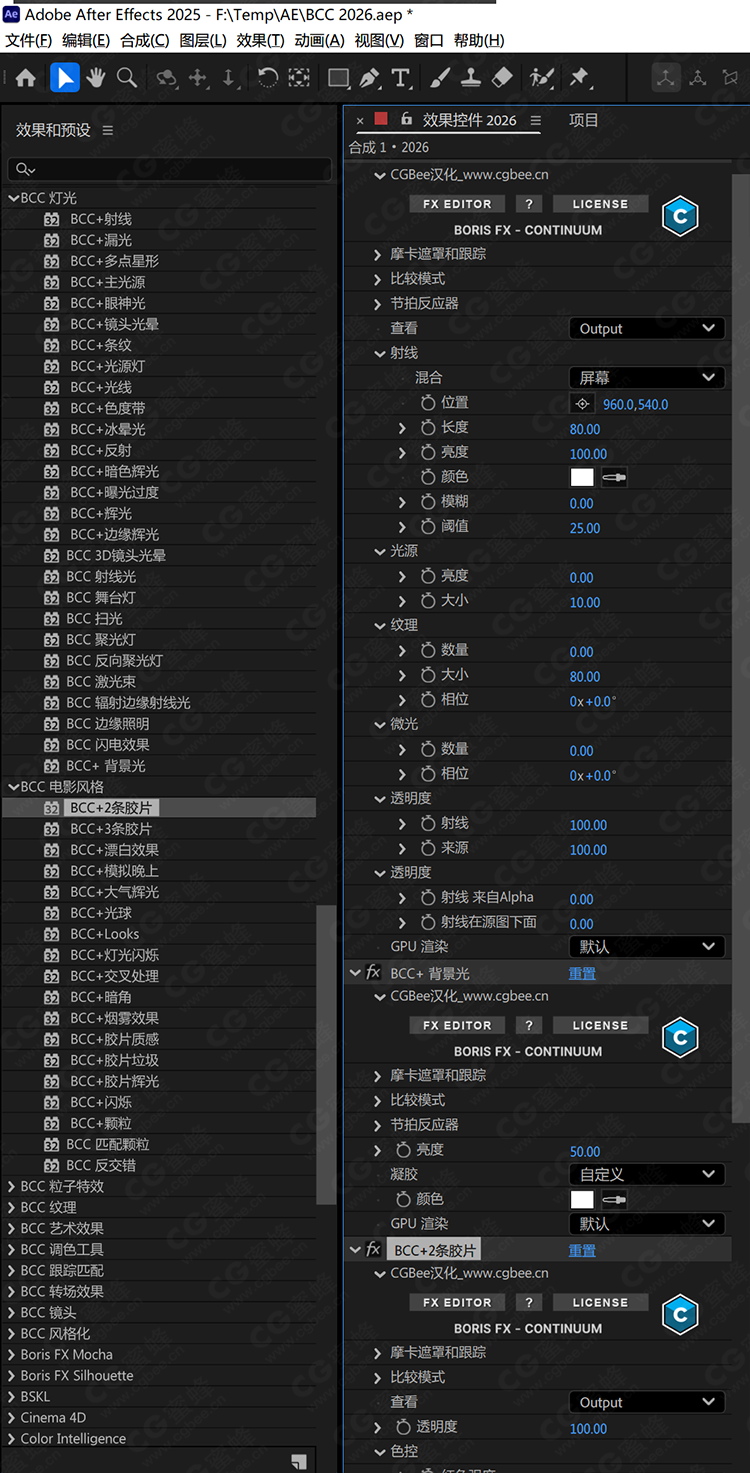This screenshot has height=1473, width=750.
Task: Click the 效果和预设 list scrollbar
Action: click(x=326, y=1054)
